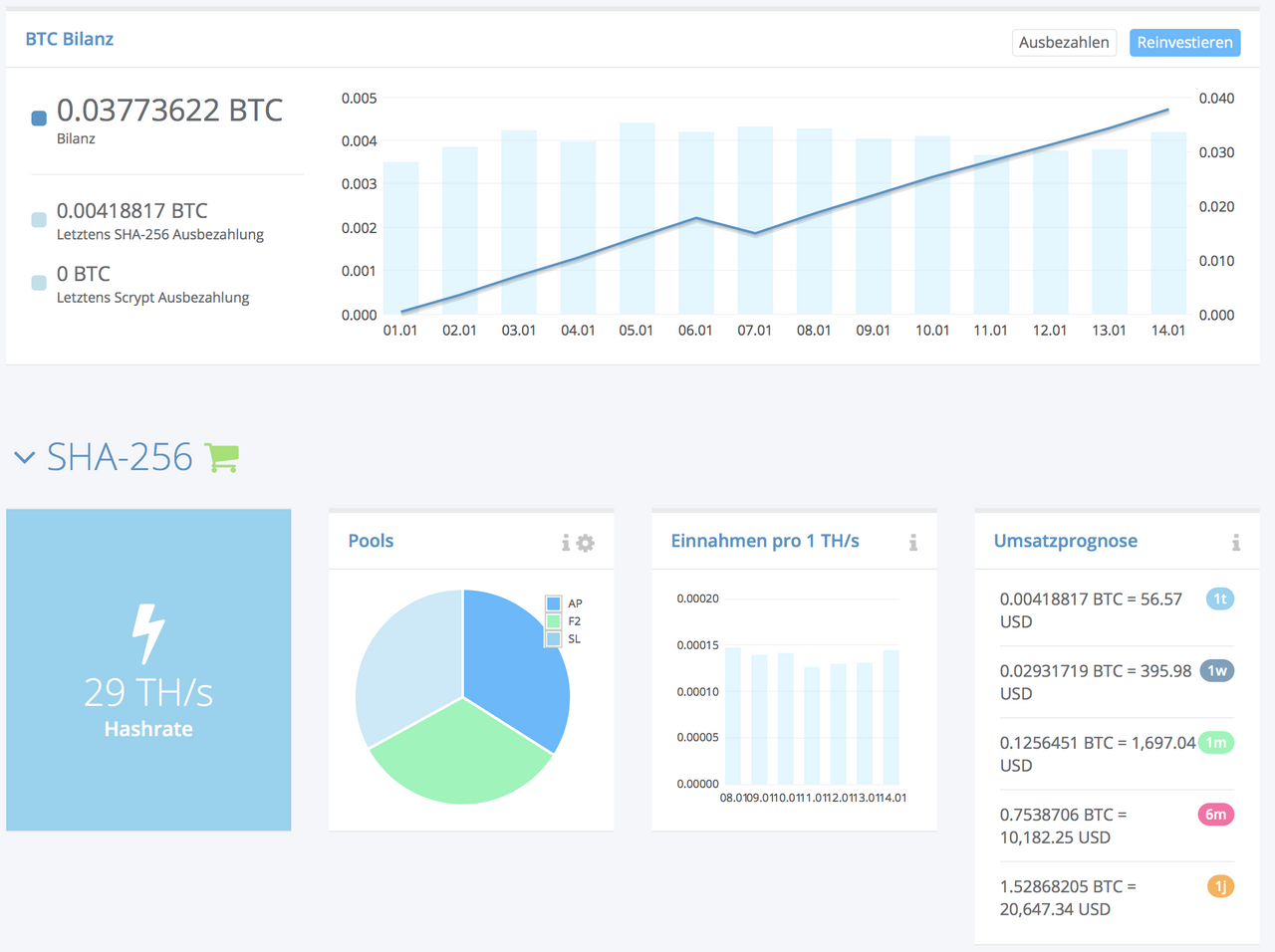Toggle the Bilanz series legend marker

(x=39, y=119)
